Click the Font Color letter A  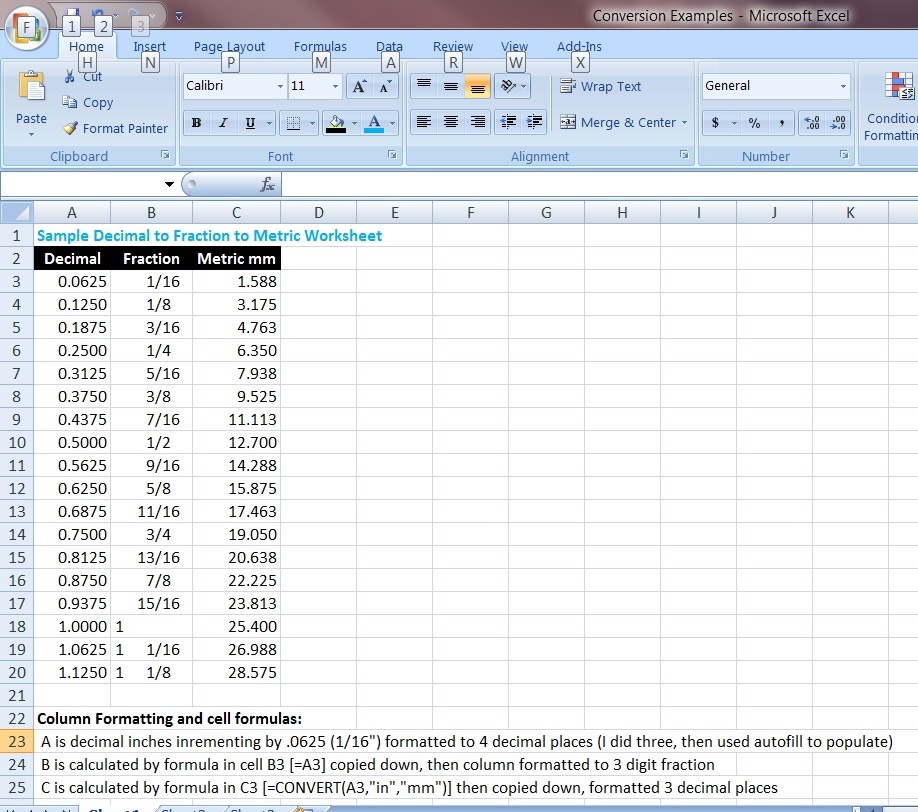374,123
